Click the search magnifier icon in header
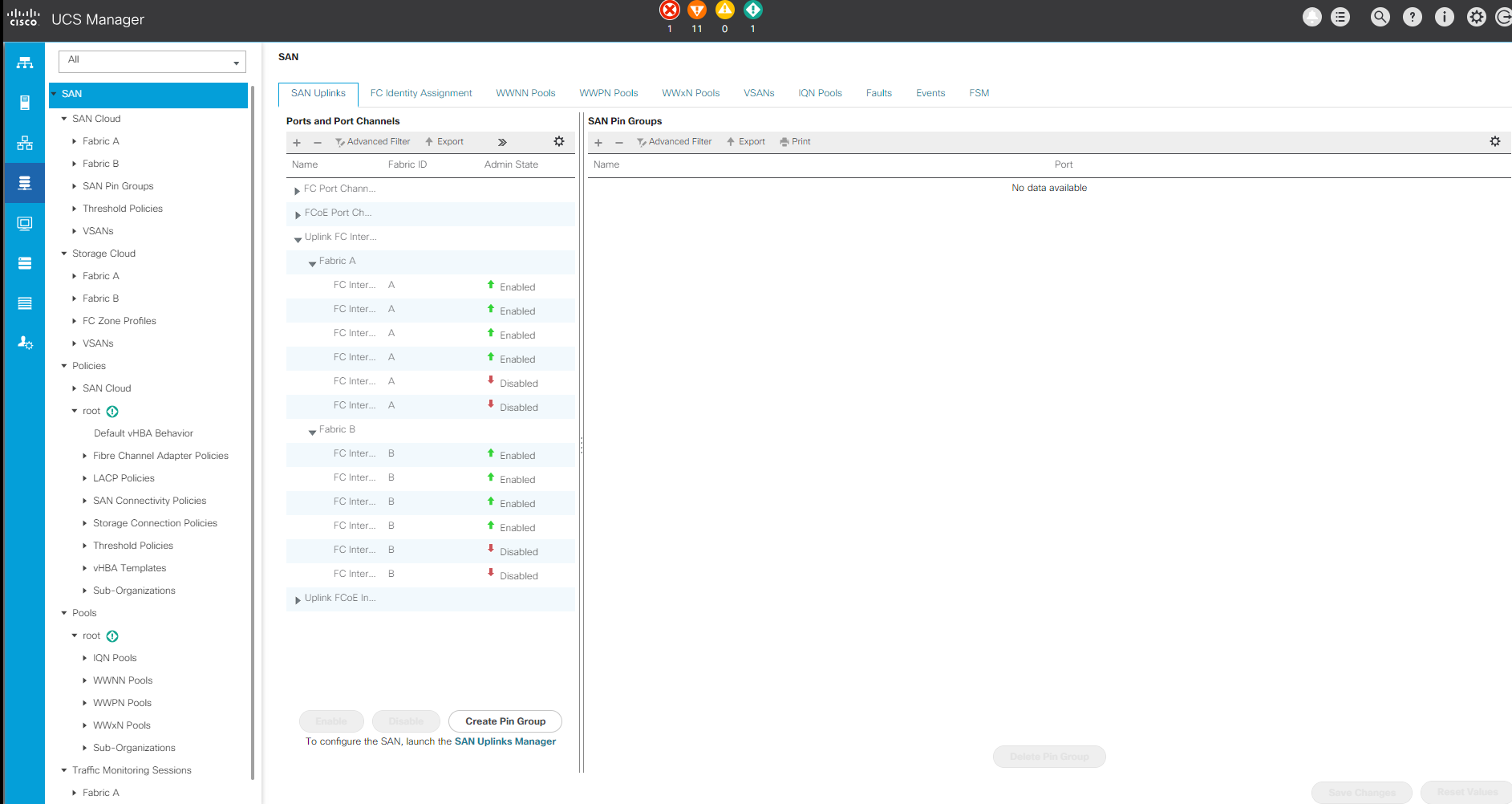 1380,17
